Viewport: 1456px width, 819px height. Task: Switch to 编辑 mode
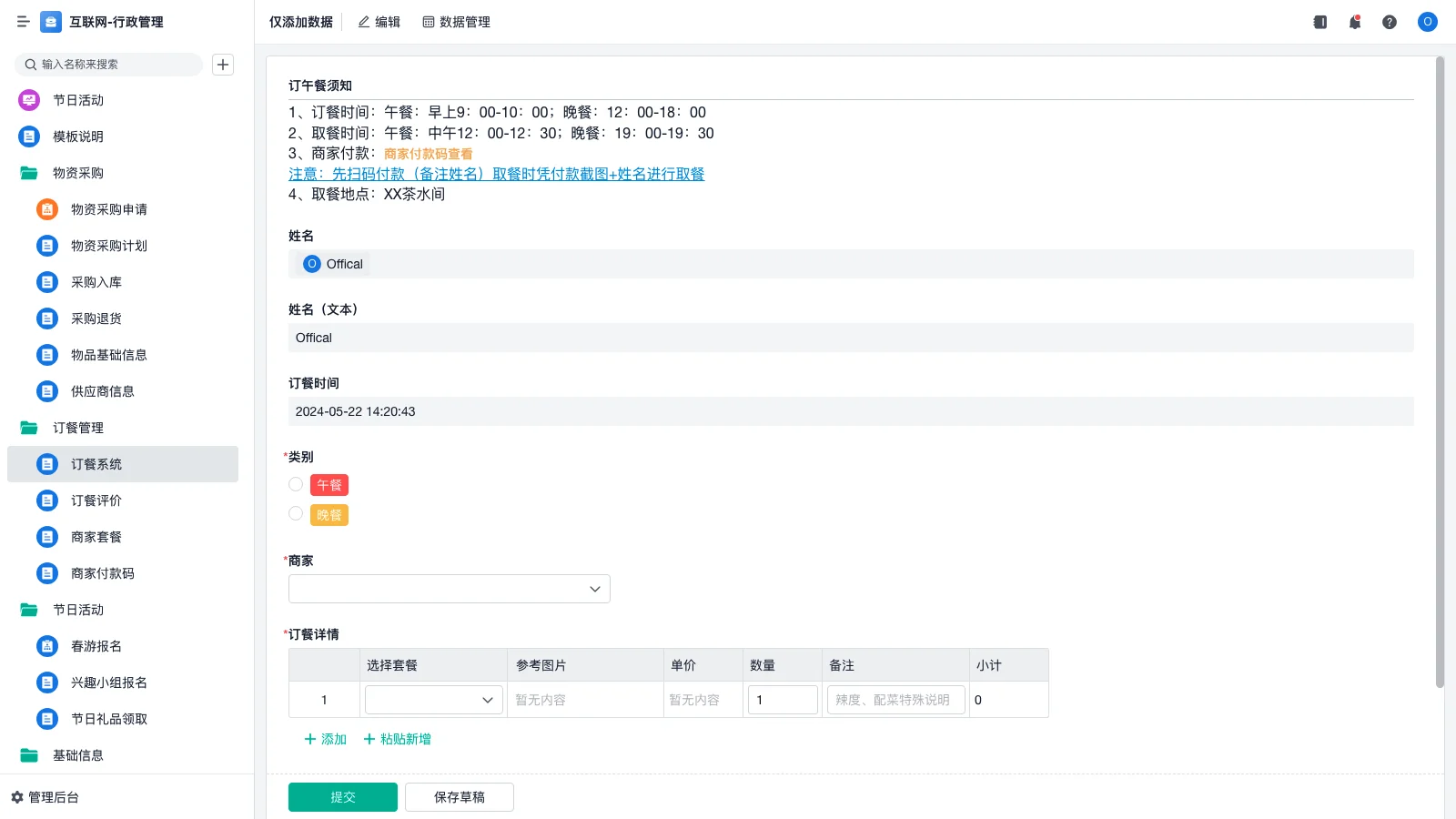pos(379,22)
